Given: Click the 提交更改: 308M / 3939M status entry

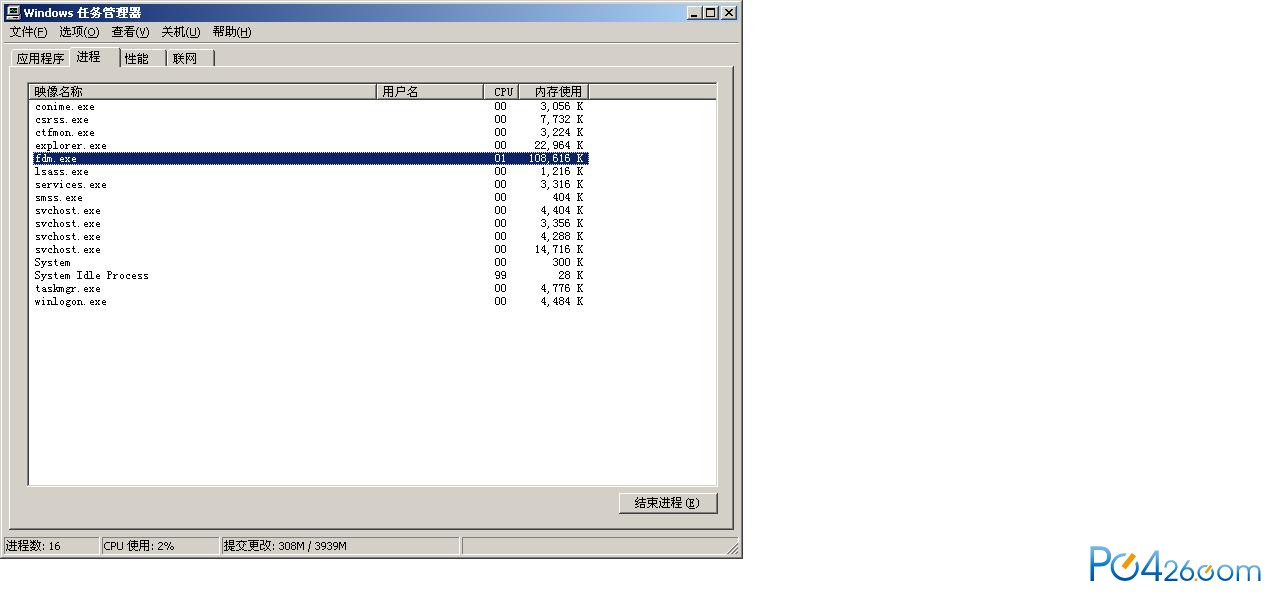Looking at the screenshot, I should pyautogui.click(x=340, y=546).
